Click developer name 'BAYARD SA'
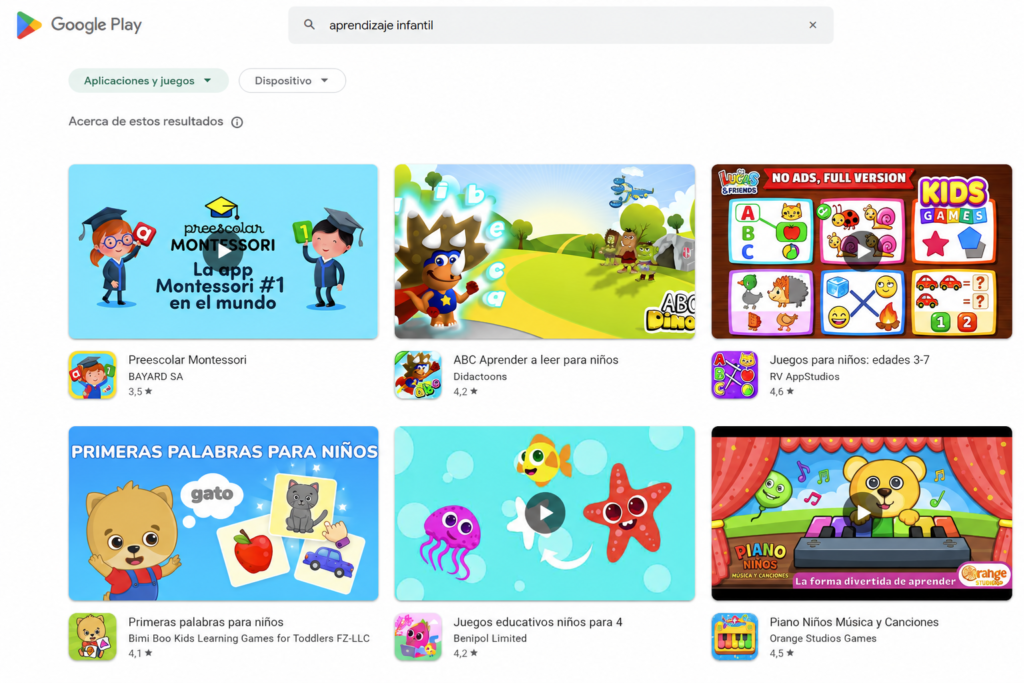The width and height of the screenshot is (1024, 683). click(155, 377)
